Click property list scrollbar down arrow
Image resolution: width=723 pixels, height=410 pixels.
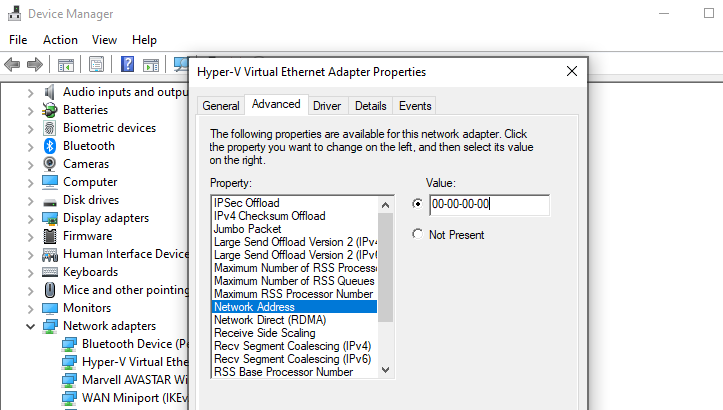click(386, 370)
